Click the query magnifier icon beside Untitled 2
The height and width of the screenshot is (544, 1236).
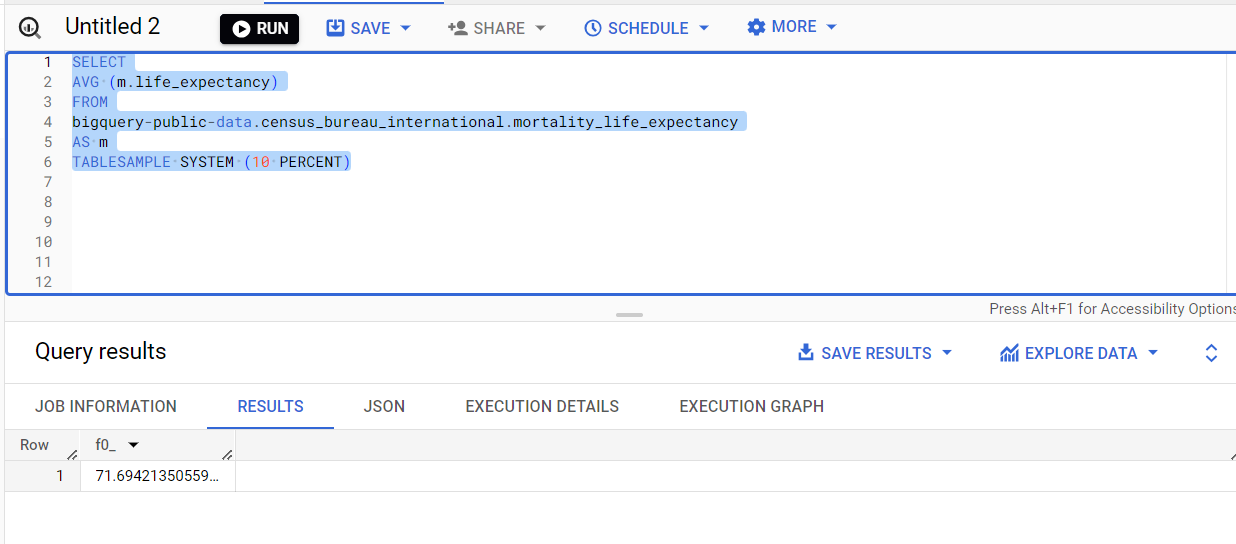coord(30,29)
